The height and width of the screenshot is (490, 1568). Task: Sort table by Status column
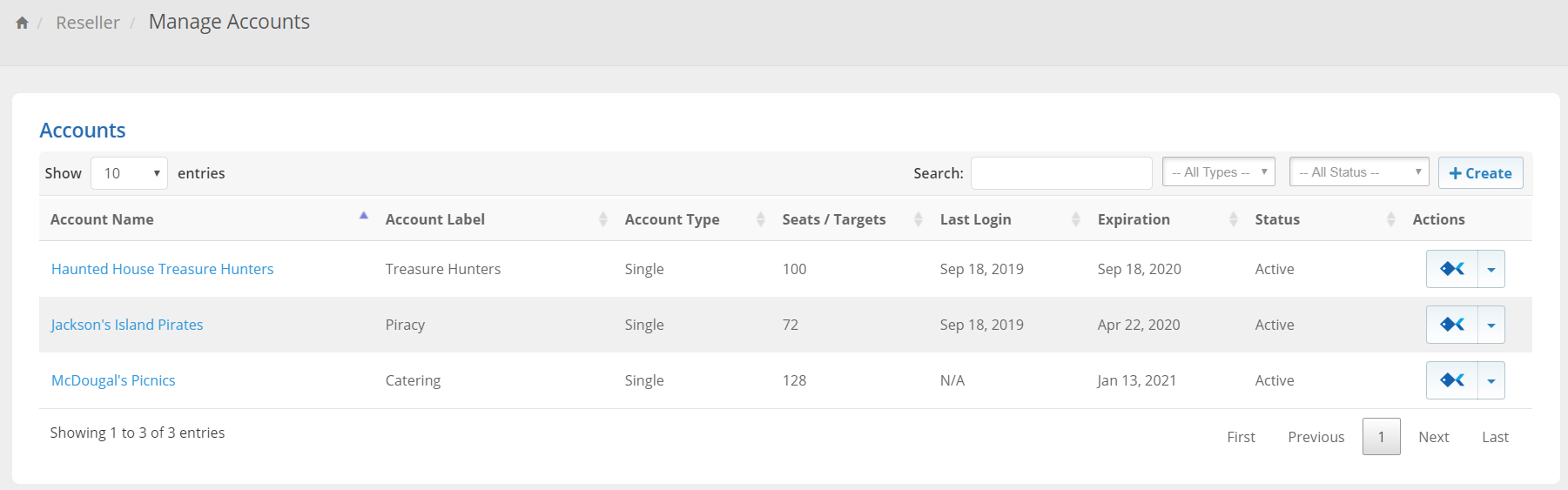click(1277, 219)
